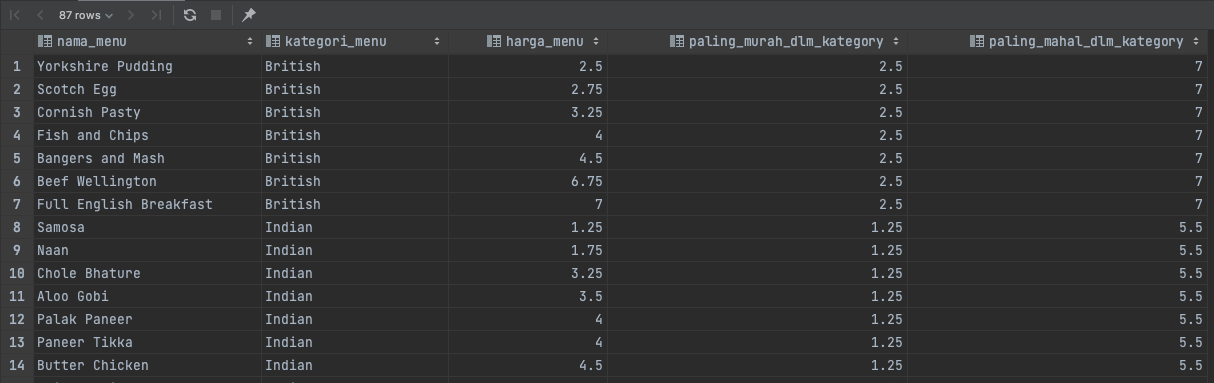Click the stop execution square icon

(x=216, y=15)
